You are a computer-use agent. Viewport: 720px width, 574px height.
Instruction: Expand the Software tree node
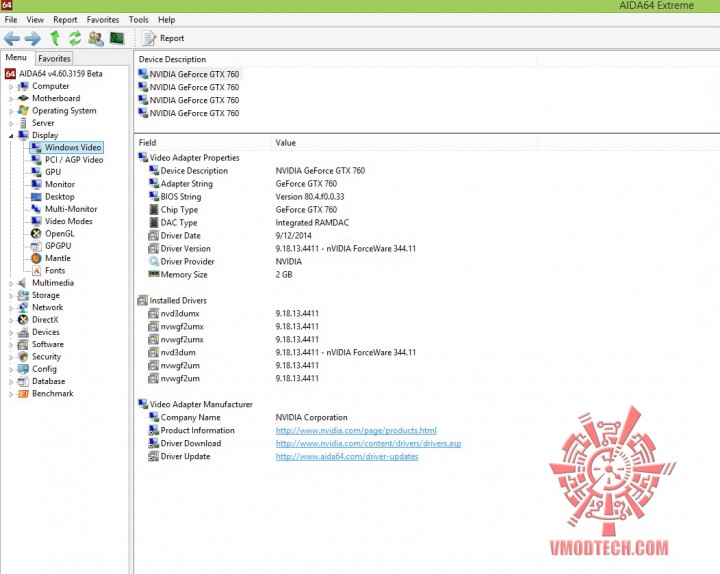(11, 345)
